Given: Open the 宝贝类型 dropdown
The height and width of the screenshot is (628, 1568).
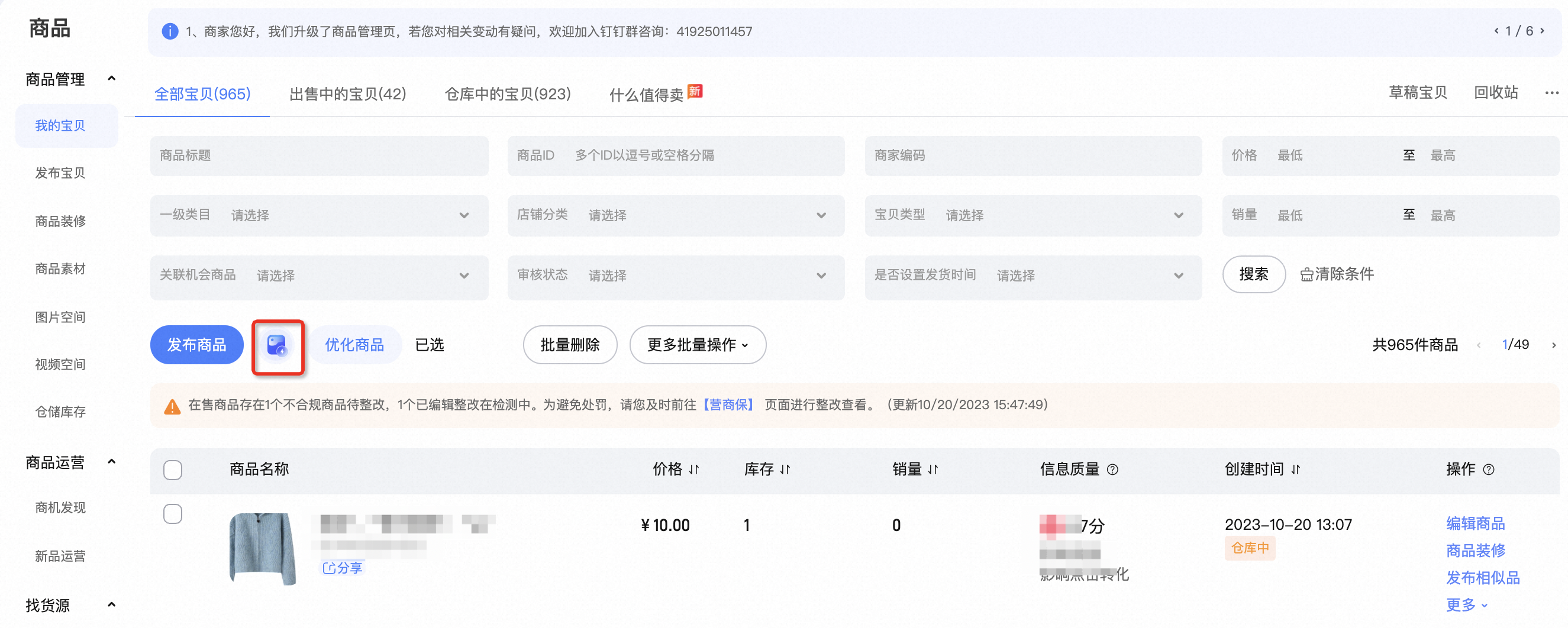Looking at the screenshot, I should (x=1033, y=215).
